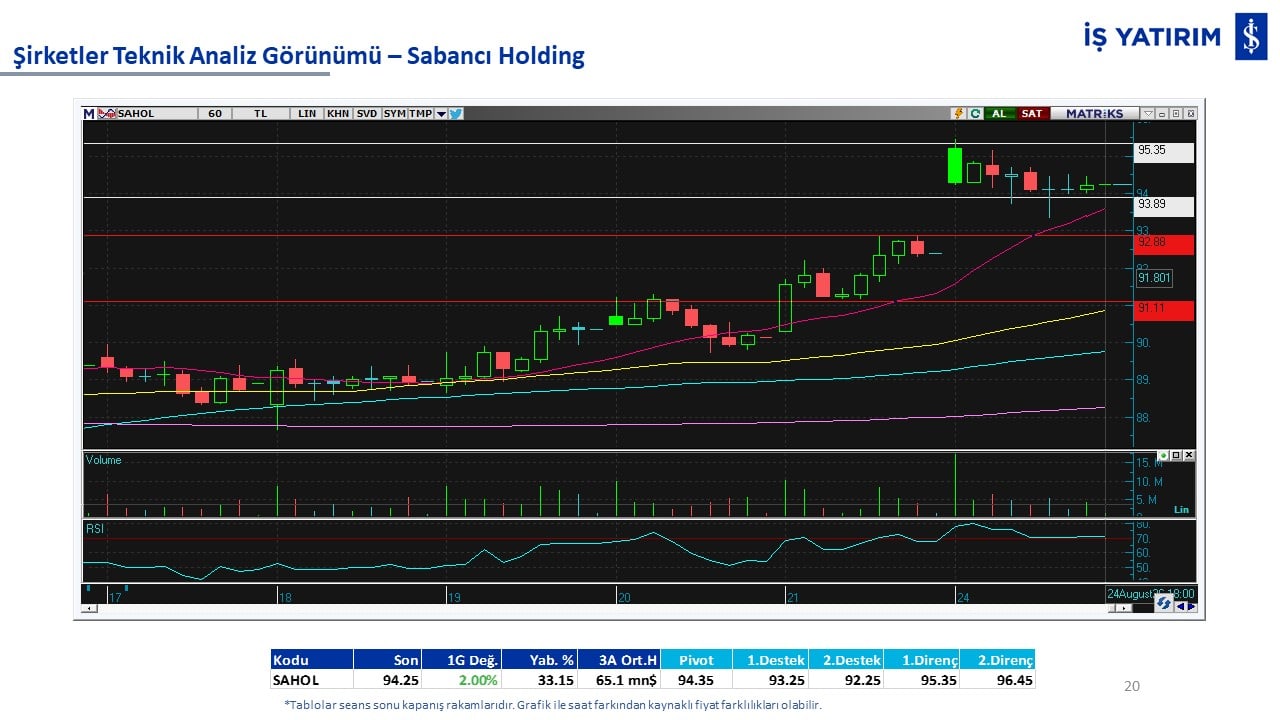The height and width of the screenshot is (720, 1280).
Task: Click the Kodu column header
Action: click(x=312, y=660)
